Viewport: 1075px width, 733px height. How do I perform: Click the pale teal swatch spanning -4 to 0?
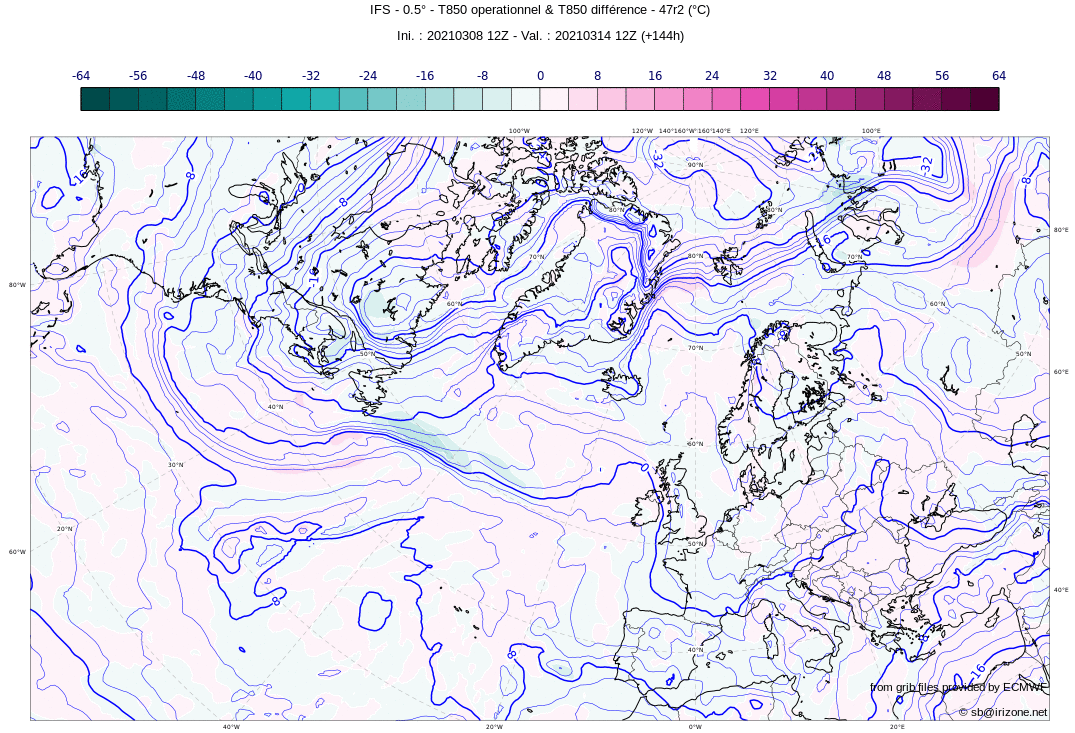click(525, 99)
